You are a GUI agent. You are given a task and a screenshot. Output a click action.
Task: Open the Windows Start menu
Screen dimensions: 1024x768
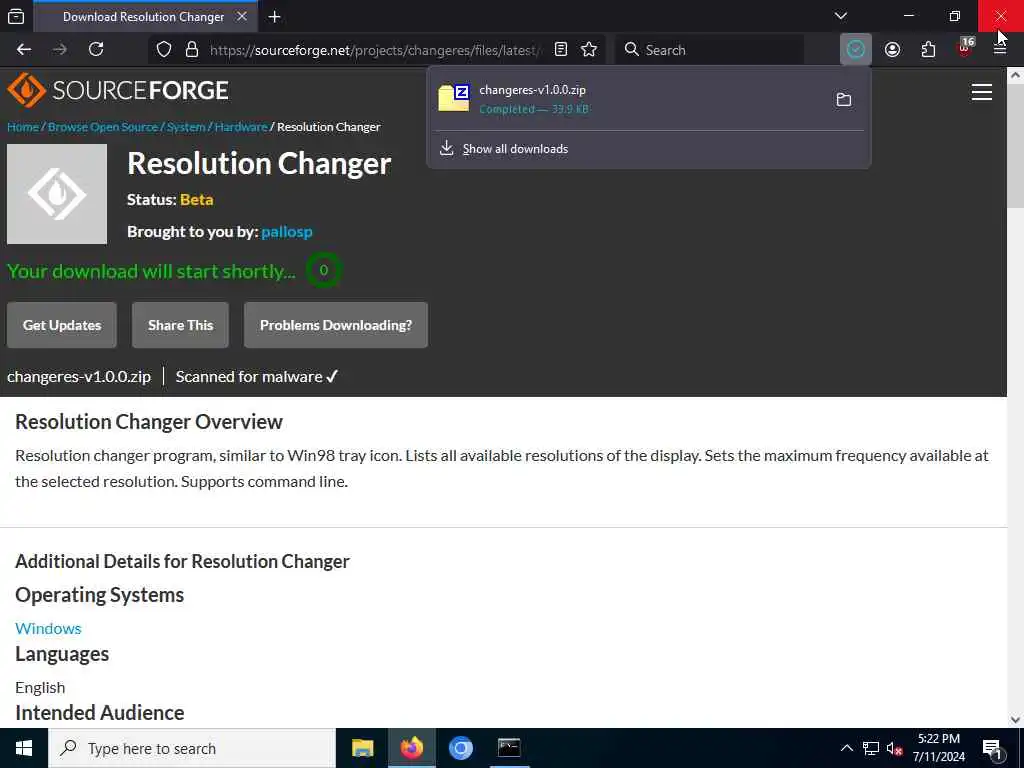pyautogui.click(x=24, y=748)
